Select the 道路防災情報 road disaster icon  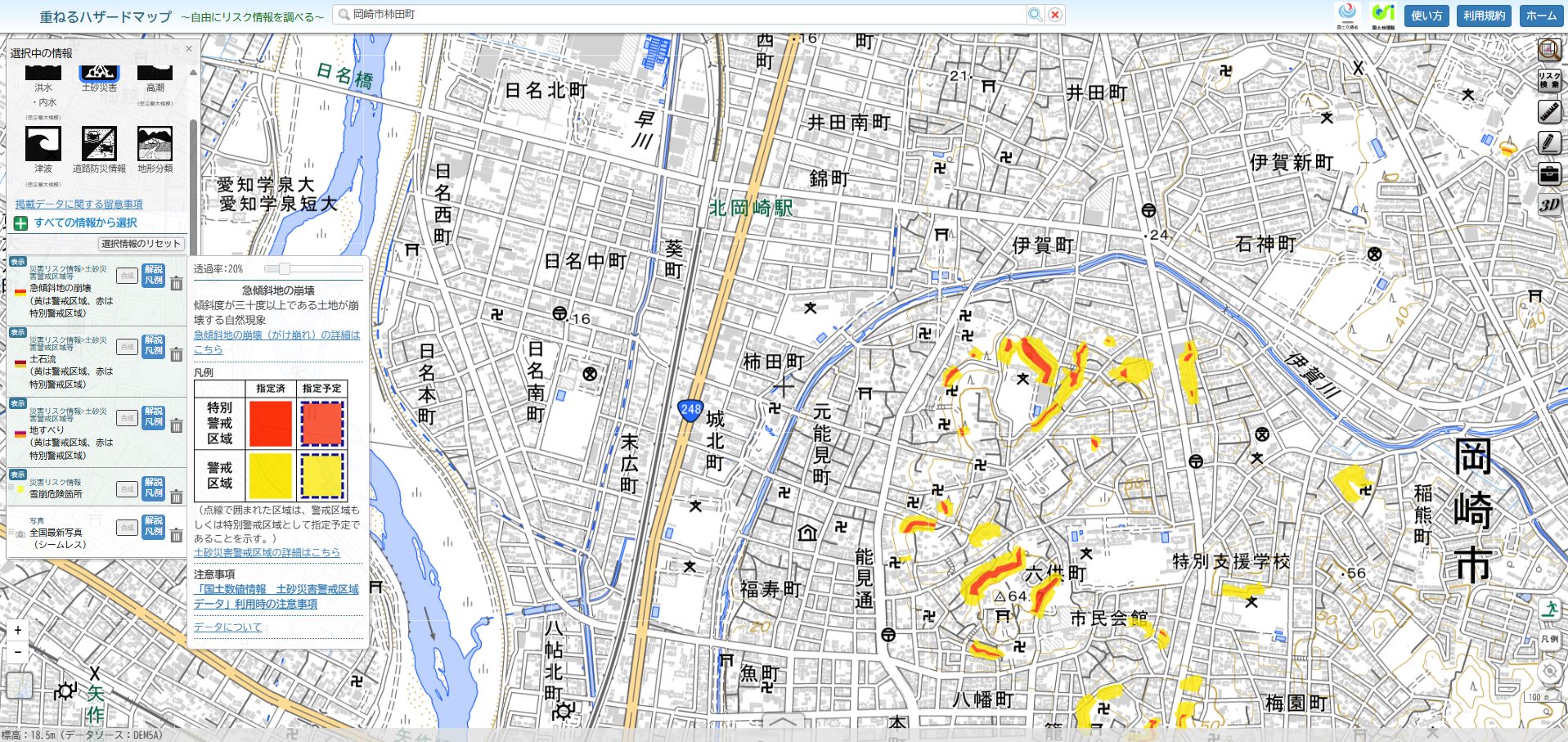pyautogui.click(x=99, y=145)
